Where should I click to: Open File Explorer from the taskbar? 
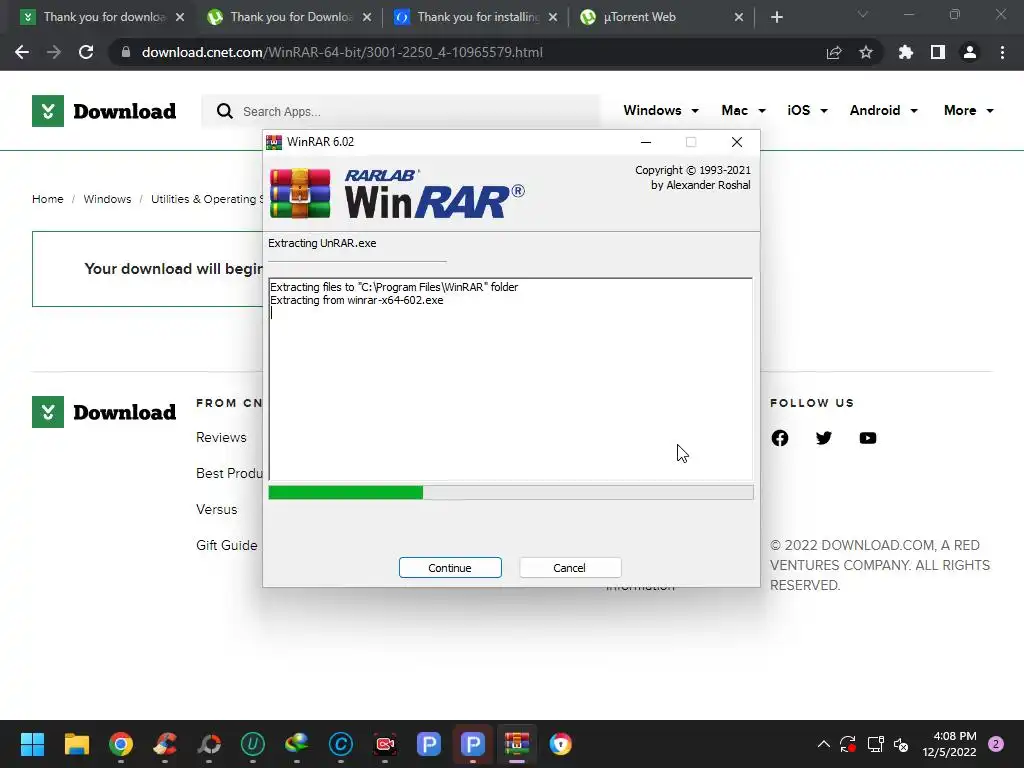(x=76, y=744)
